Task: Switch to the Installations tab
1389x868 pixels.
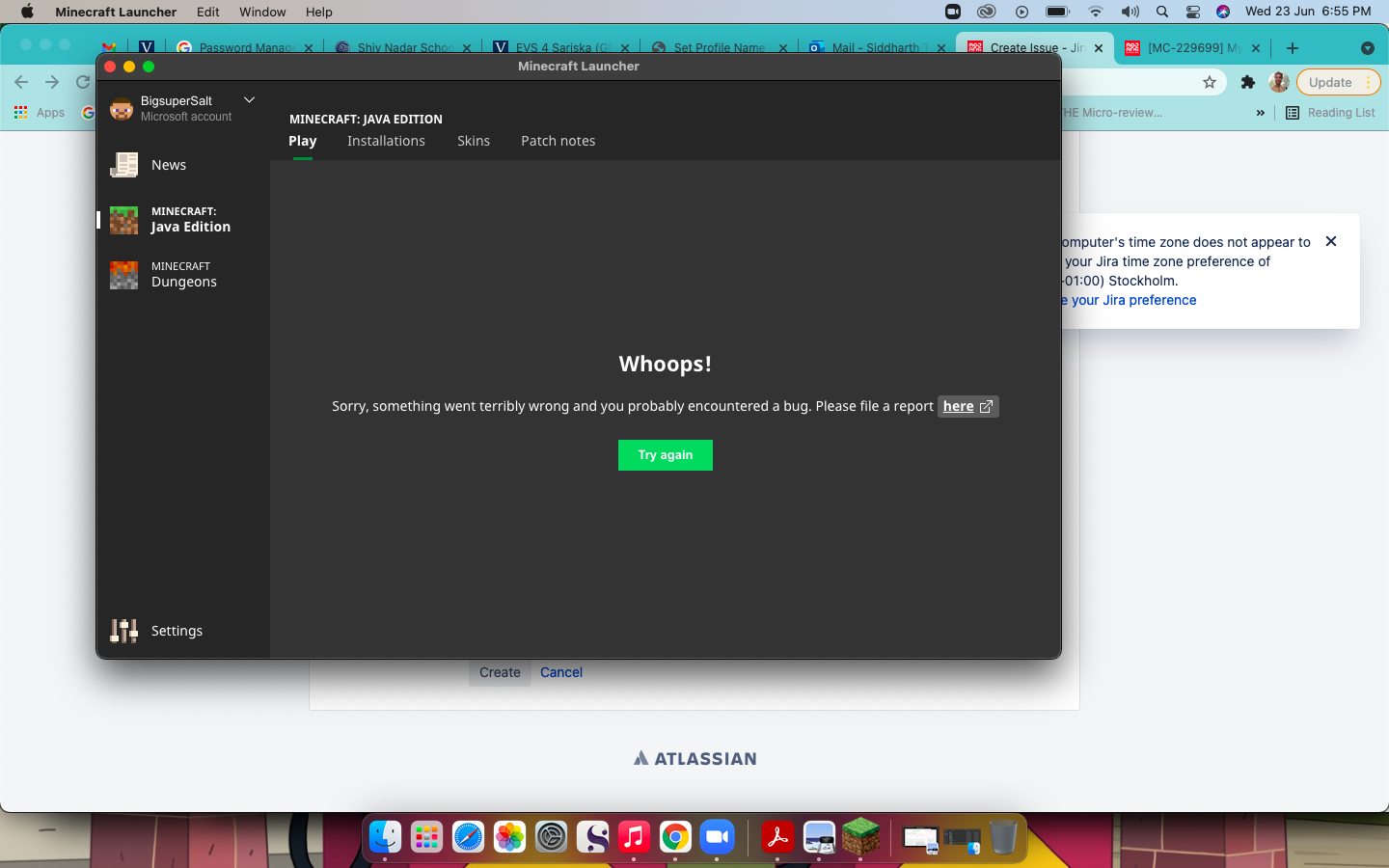Action: tap(386, 141)
